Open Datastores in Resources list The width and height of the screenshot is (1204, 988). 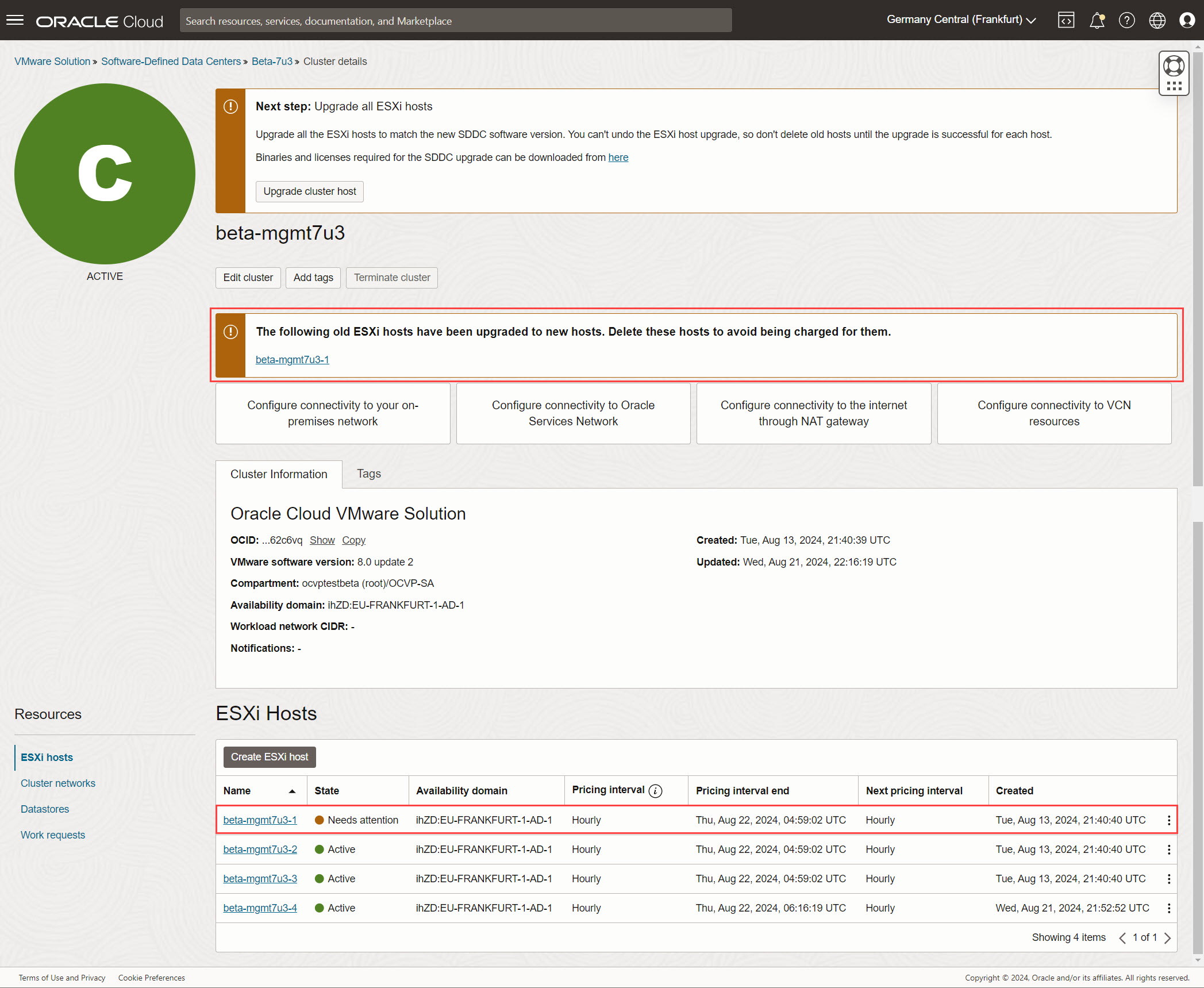click(x=45, y=809)
